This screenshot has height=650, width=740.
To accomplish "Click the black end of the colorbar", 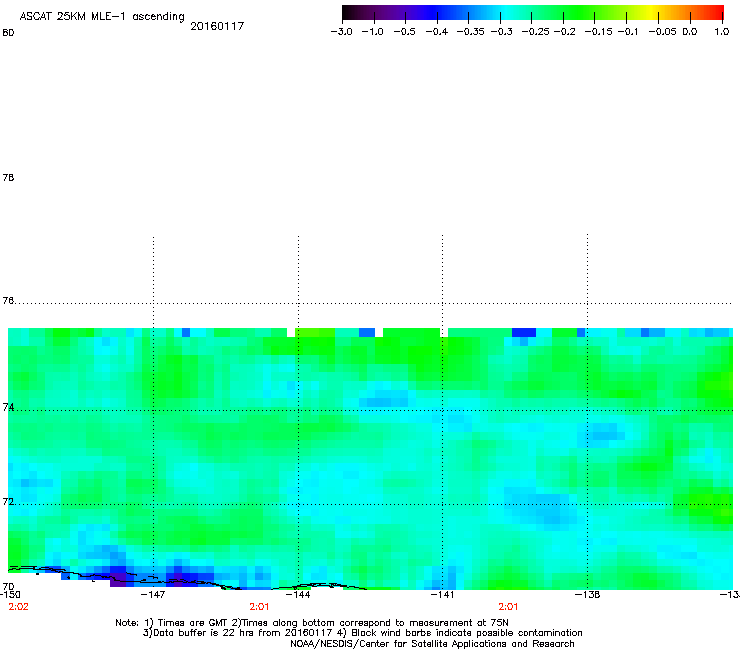I will [349, 12].
